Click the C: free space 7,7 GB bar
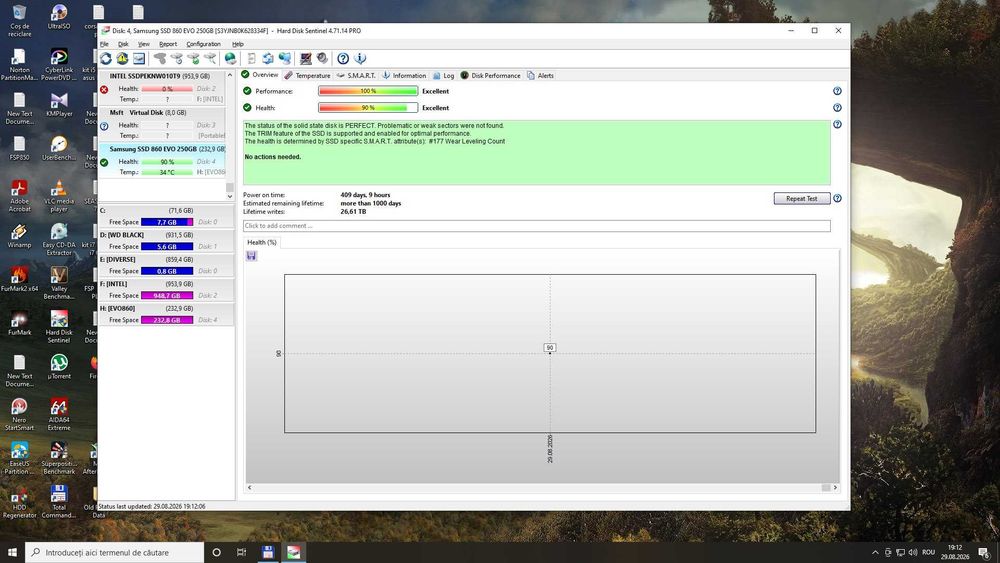Viewport: 1000px width, 563px height. 167,222
